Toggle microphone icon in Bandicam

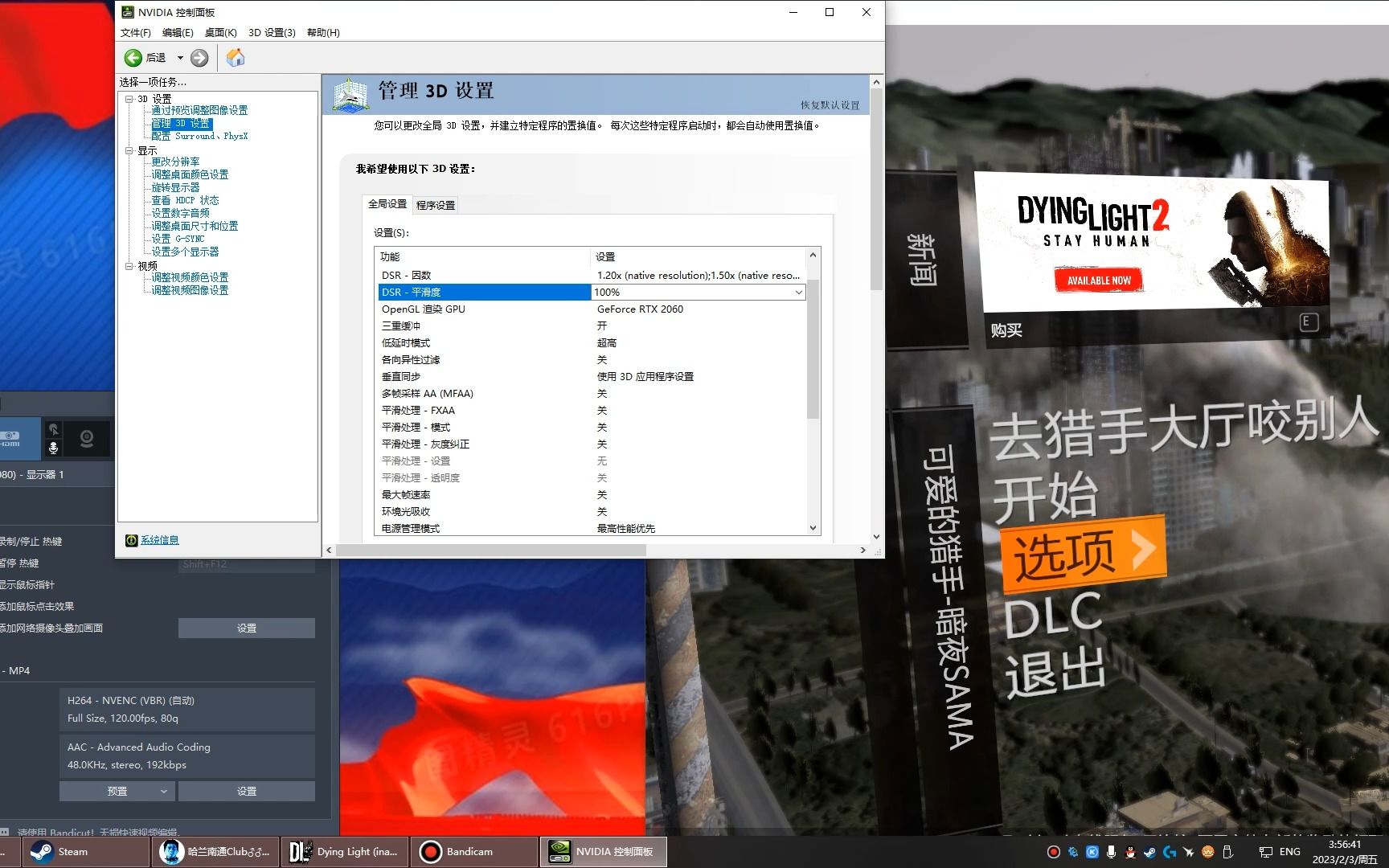[53, 448]
